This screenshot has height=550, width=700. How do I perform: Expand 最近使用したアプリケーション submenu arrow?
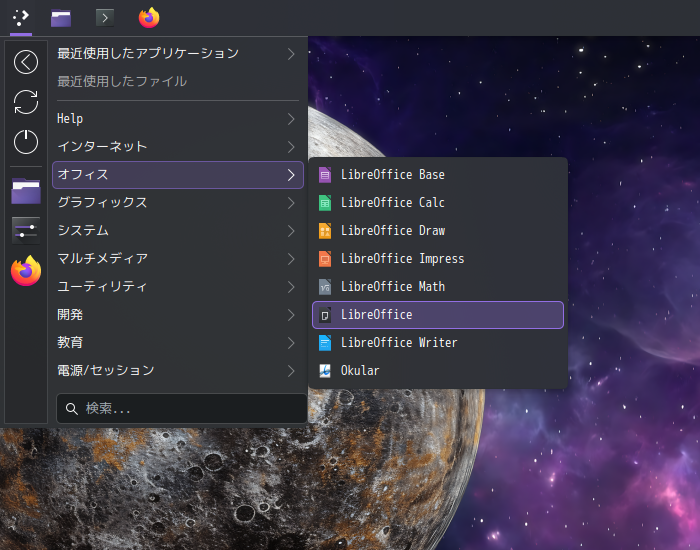pyautogui.click(x=291, y=54)
